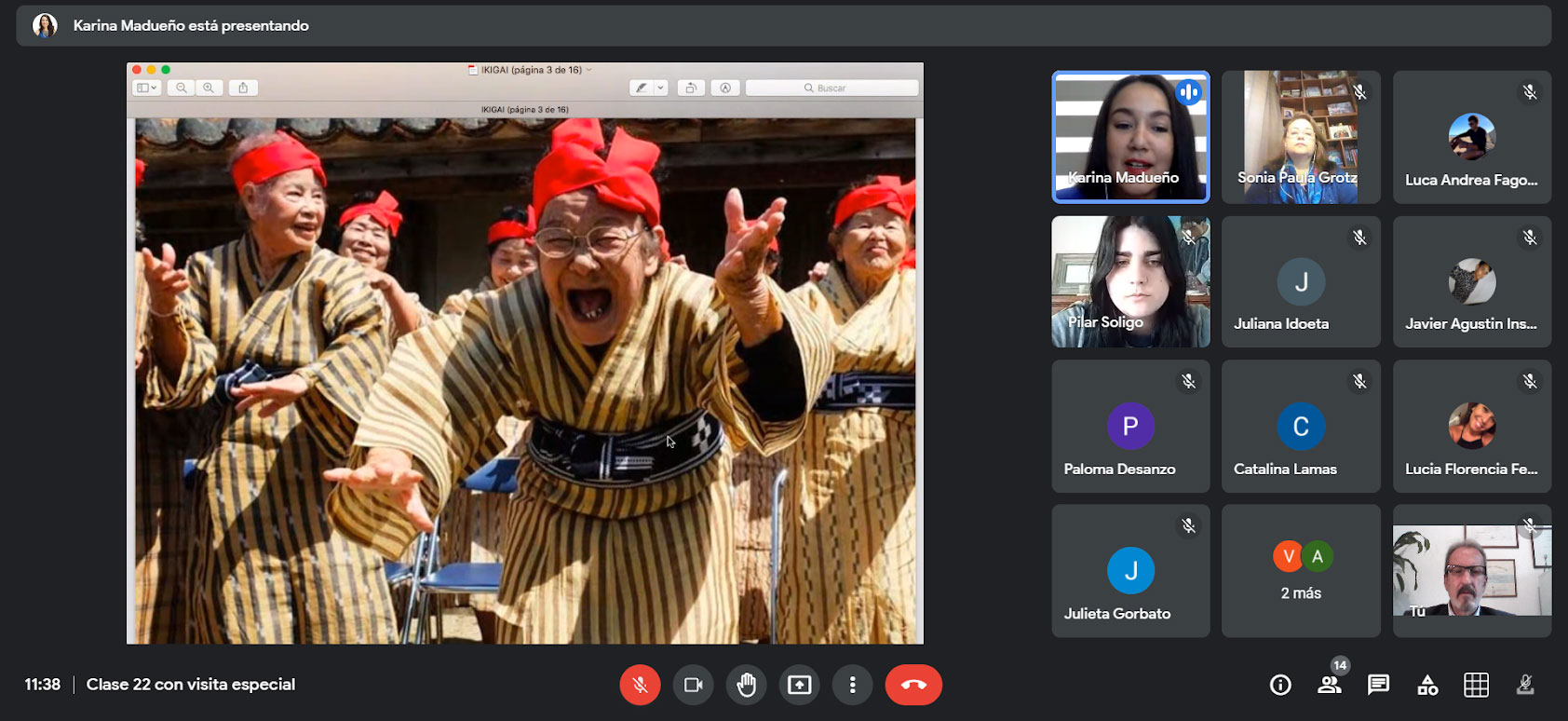Leave the call with the red hang-up button
This screenshot has height=721, width=1568.
(x=912, y=685)
